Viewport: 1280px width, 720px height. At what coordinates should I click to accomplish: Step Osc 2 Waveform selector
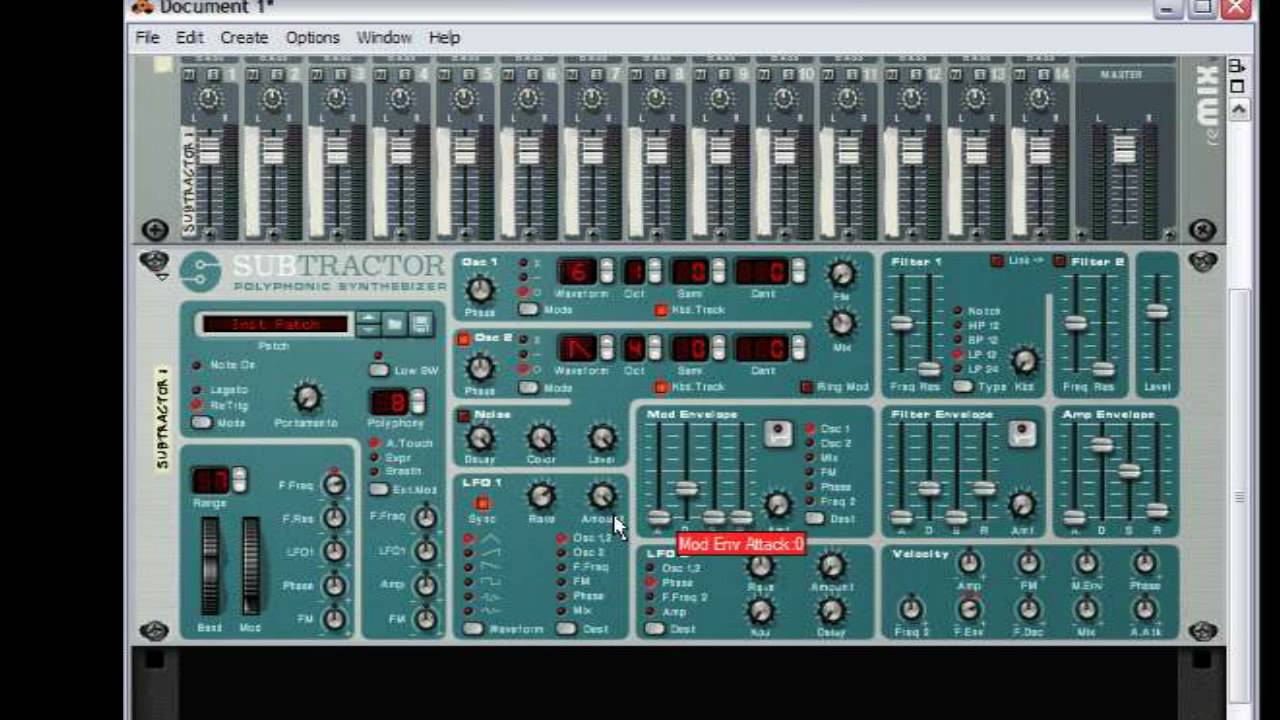coord(606,348)
